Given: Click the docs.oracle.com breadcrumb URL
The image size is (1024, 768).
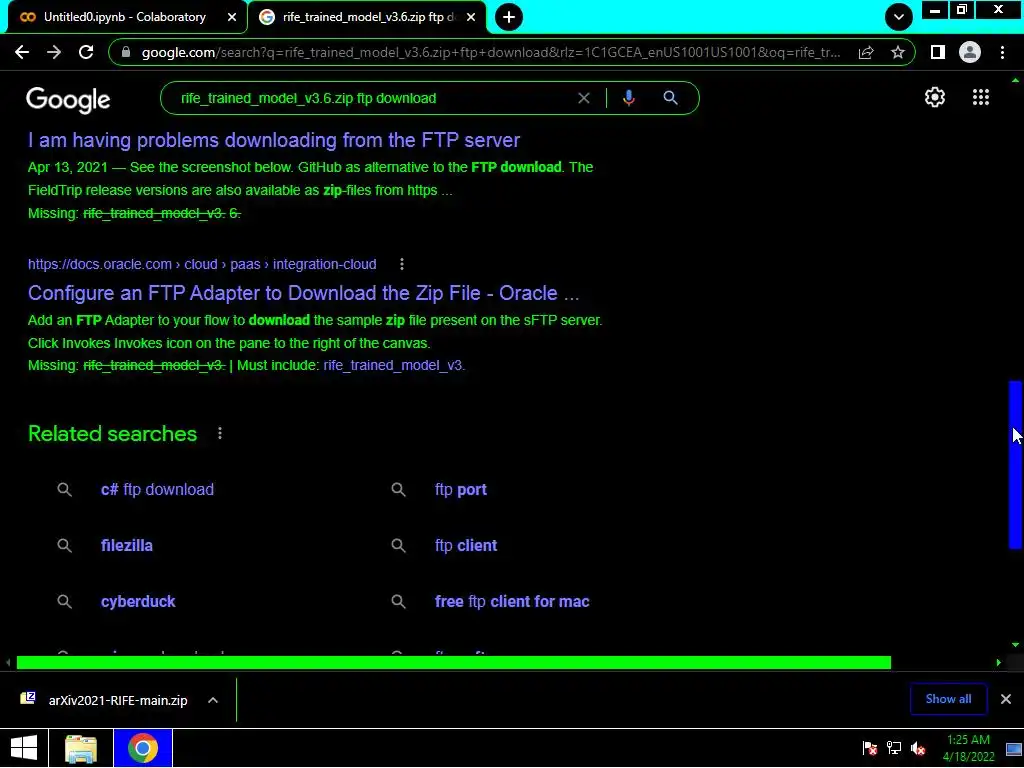Looking at the screenshot, I should tap(202, 264).
